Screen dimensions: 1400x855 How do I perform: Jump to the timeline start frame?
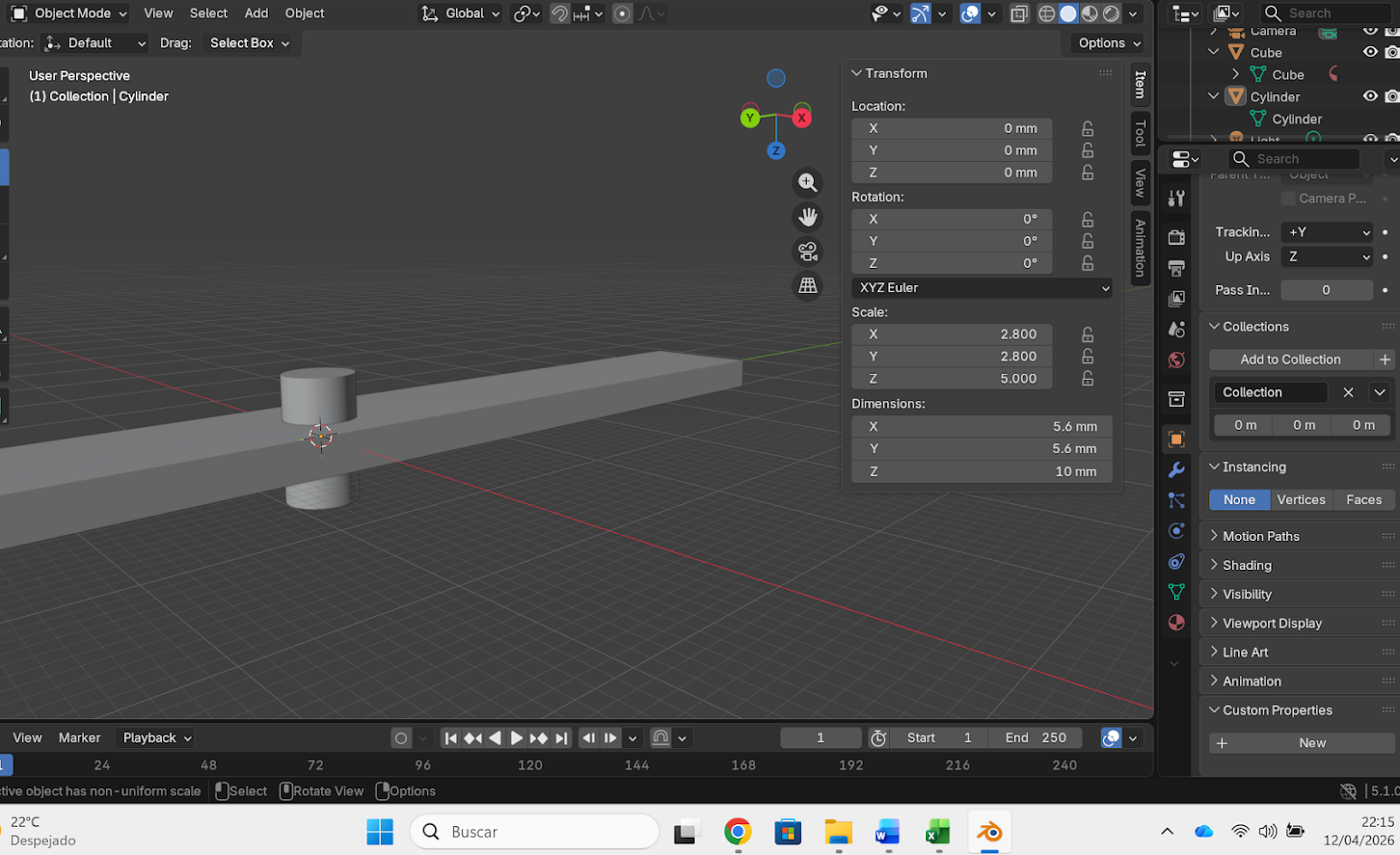tap(450, 738)
